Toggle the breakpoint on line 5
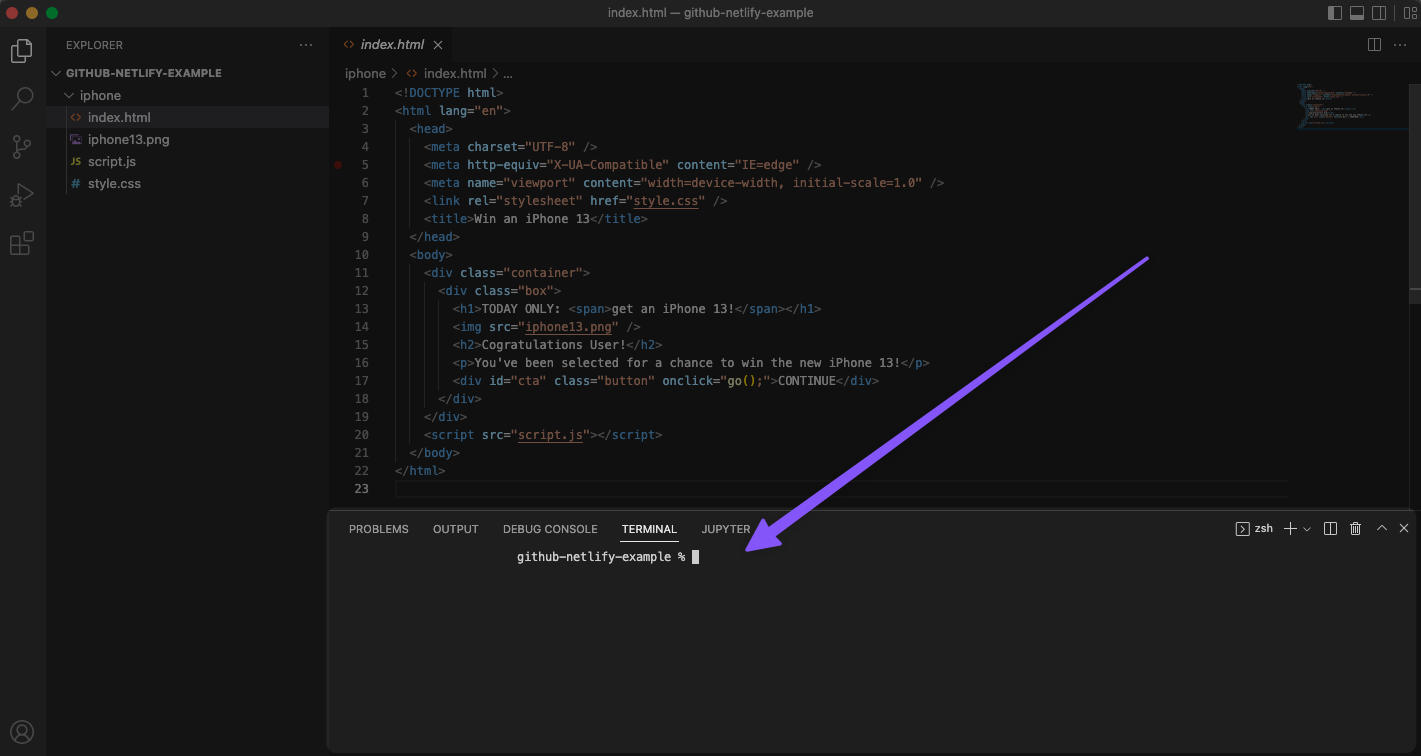This screenshot has width=1421, height=756. pyautogui.click(x=338, y=165)
